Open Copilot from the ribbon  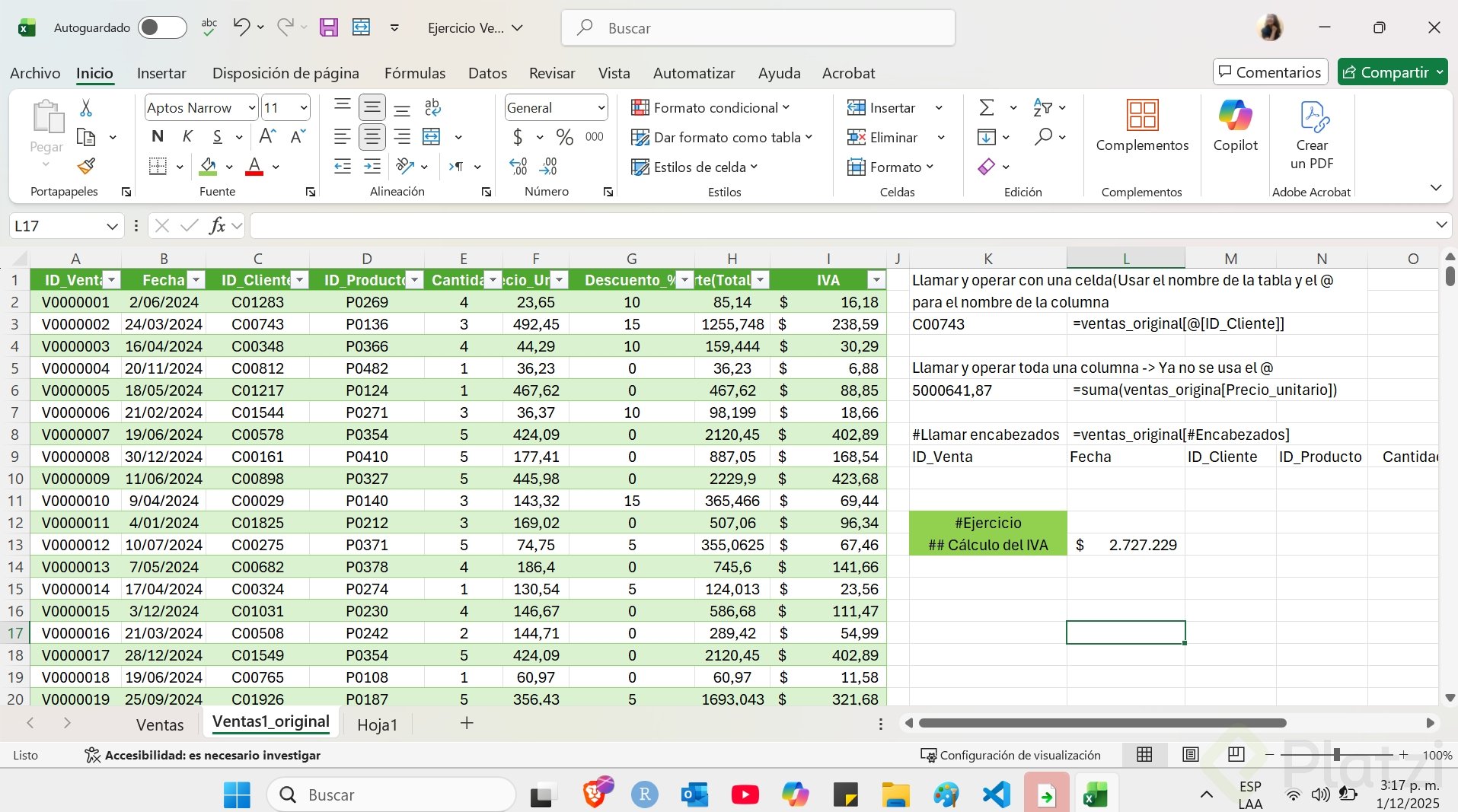tap(1235, 126)
